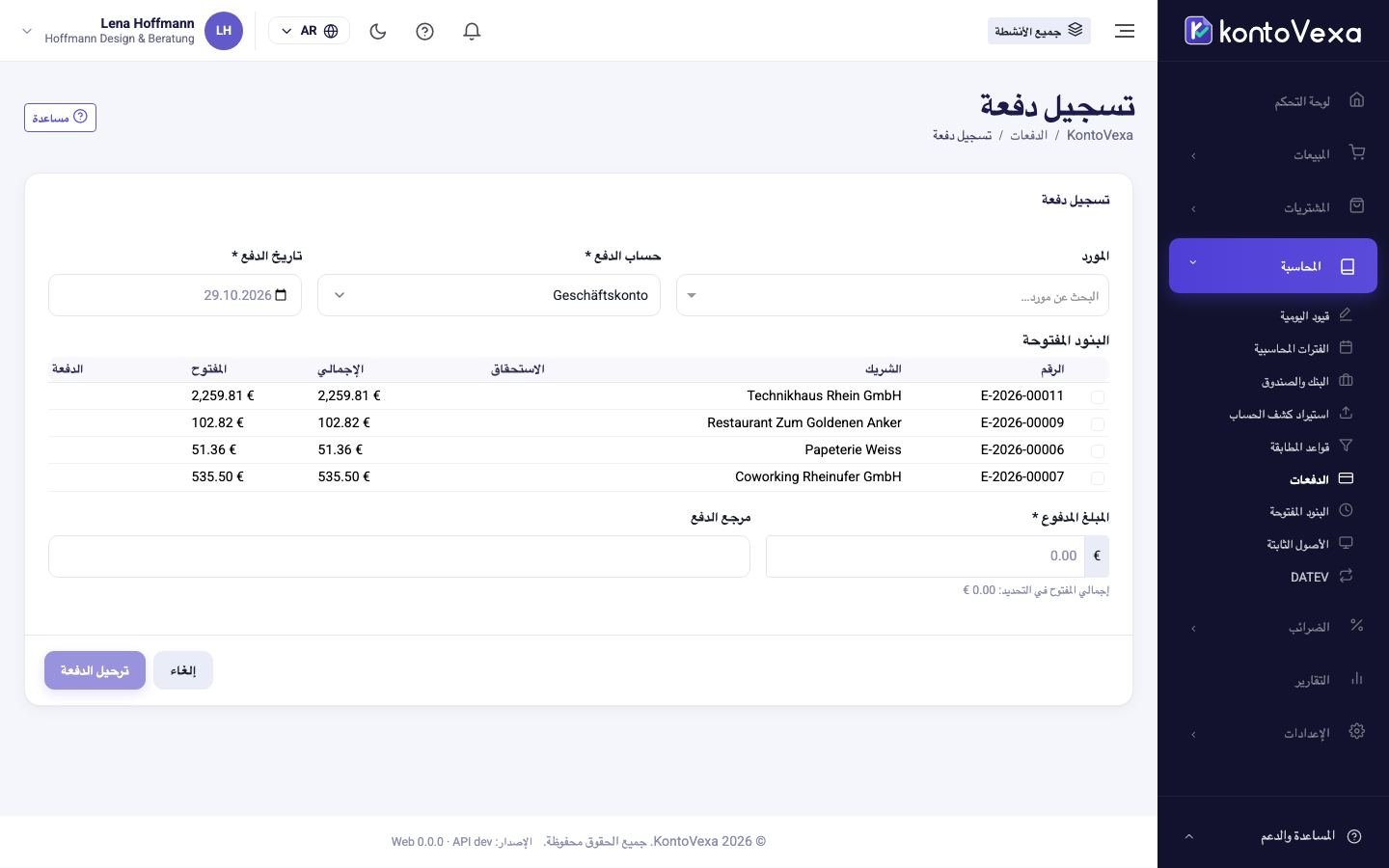Select checkbox for E-2026-00009

(x=1098, y=423)
